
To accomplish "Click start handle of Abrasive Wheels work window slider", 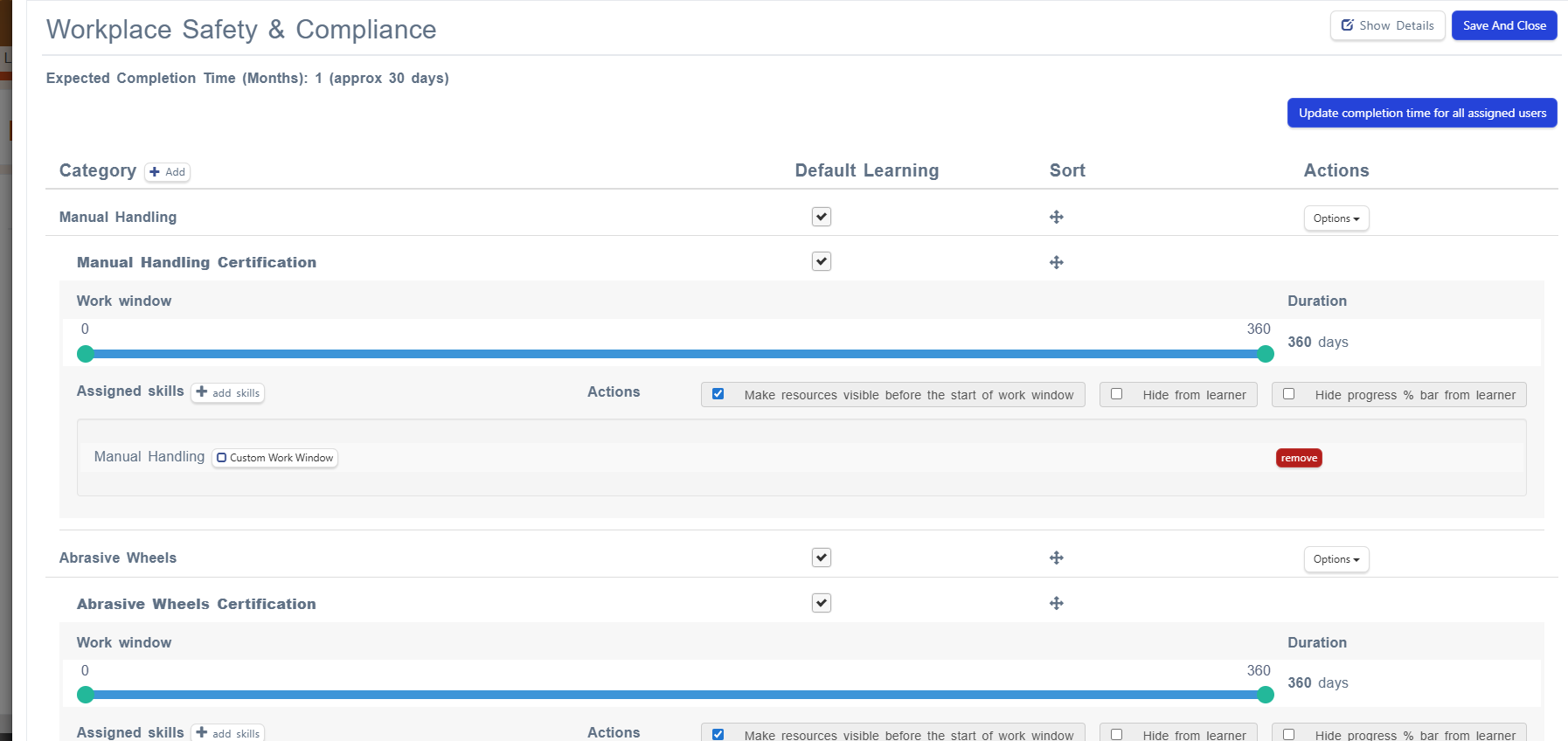I will tap(85, 695).
